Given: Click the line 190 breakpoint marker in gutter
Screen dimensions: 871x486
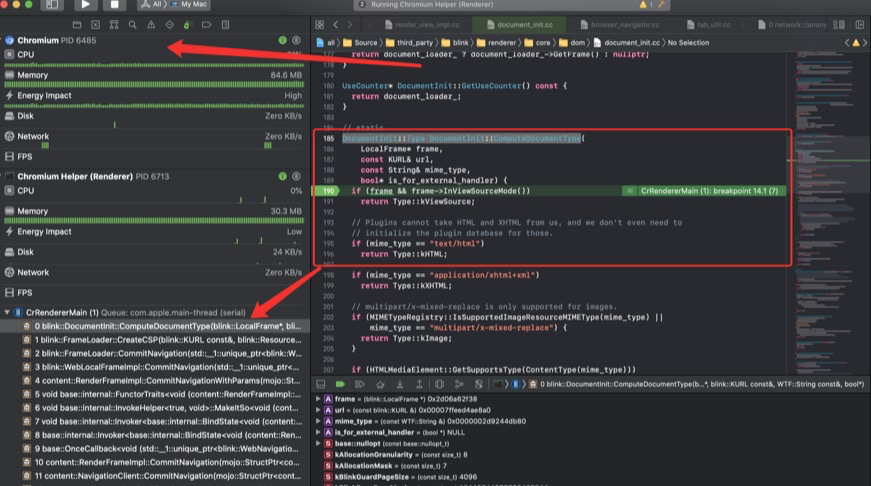Looking at the screenshot, I should coord(327,191).
